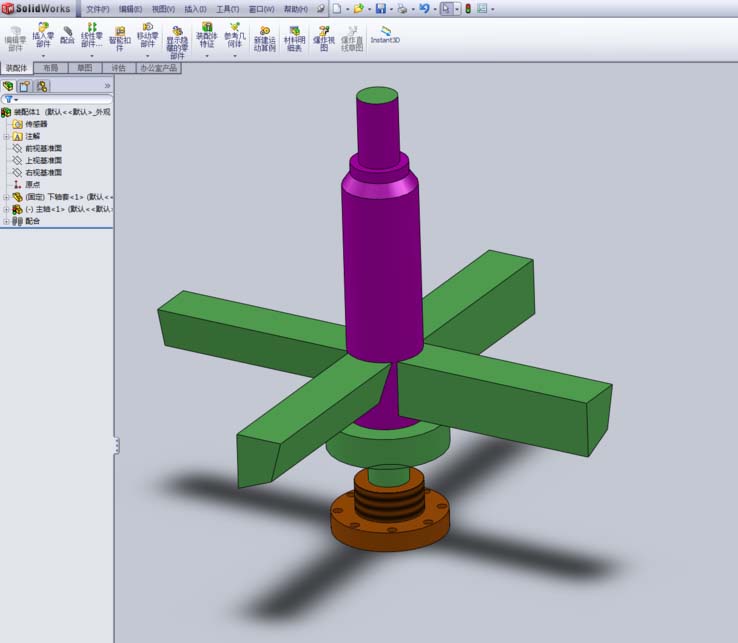Image resolution: width=738 pixels, height=643 pixels.
Task: Open dropdown arrow next to Undo icon
Action: click(434, 9)
